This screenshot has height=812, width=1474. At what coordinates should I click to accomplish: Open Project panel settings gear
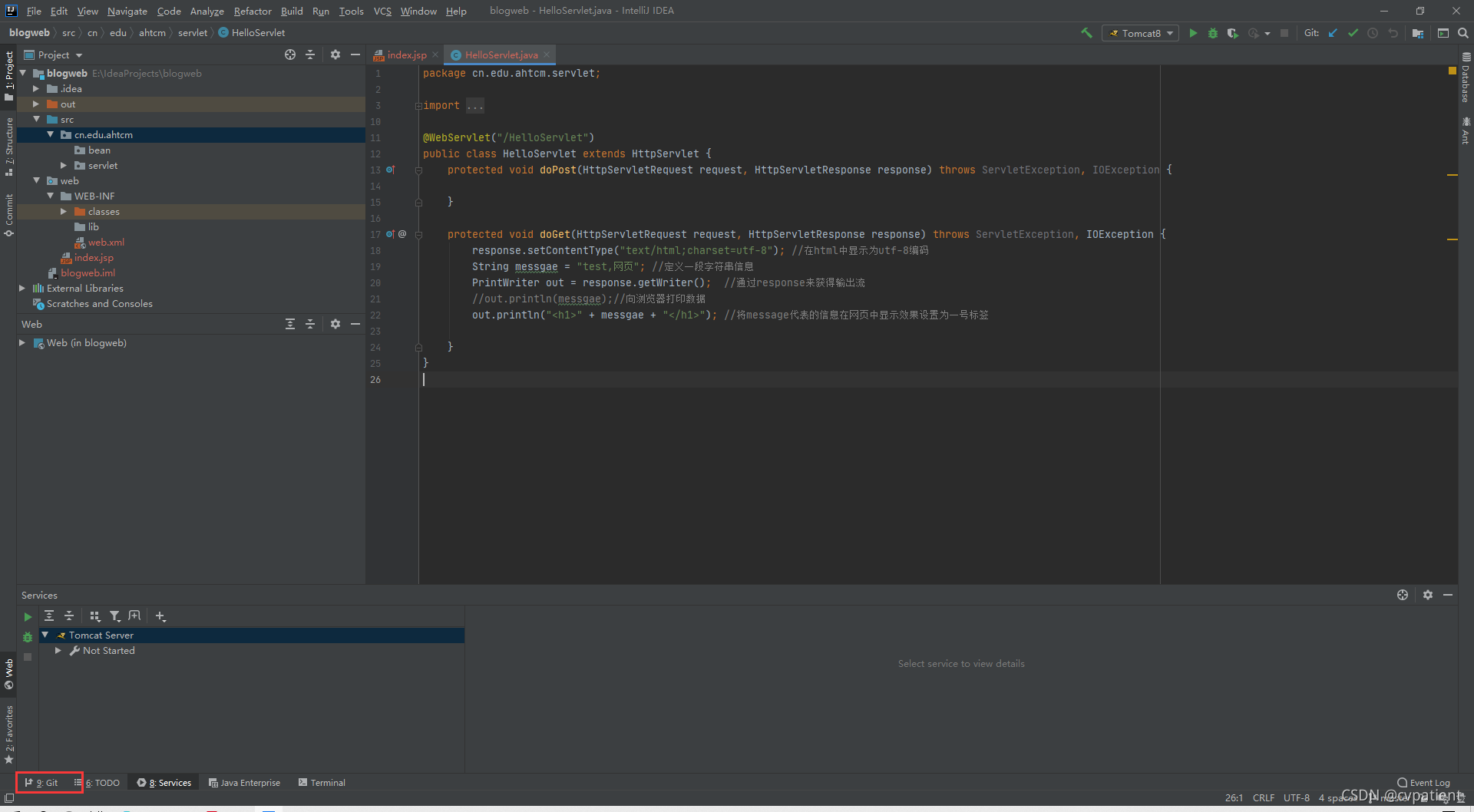(x=335, y=54)
